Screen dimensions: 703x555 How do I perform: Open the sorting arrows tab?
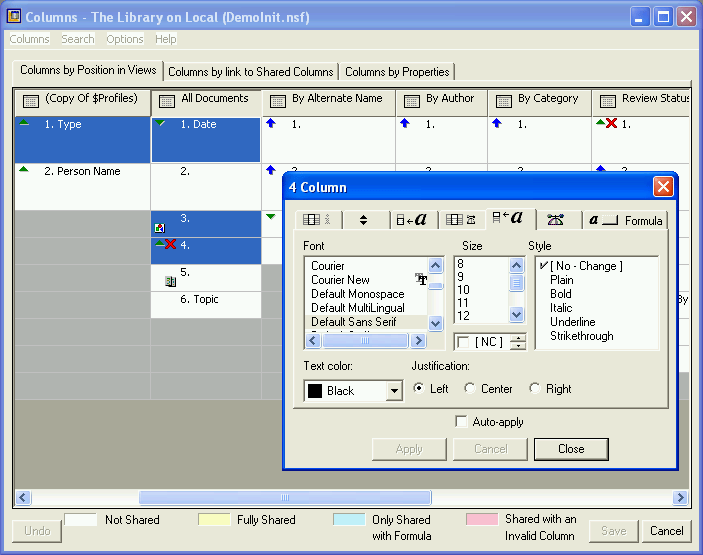[x=364, y=220]
